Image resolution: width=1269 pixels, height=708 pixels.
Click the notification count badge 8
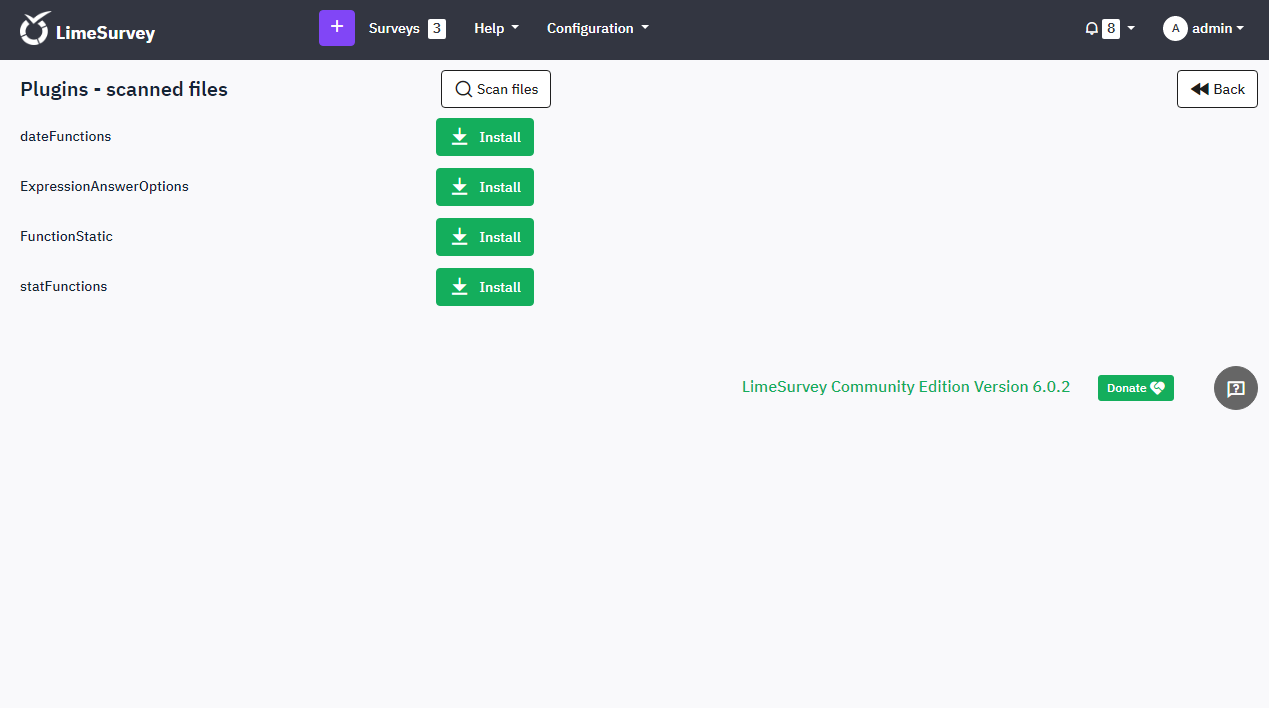(1110, 29)
